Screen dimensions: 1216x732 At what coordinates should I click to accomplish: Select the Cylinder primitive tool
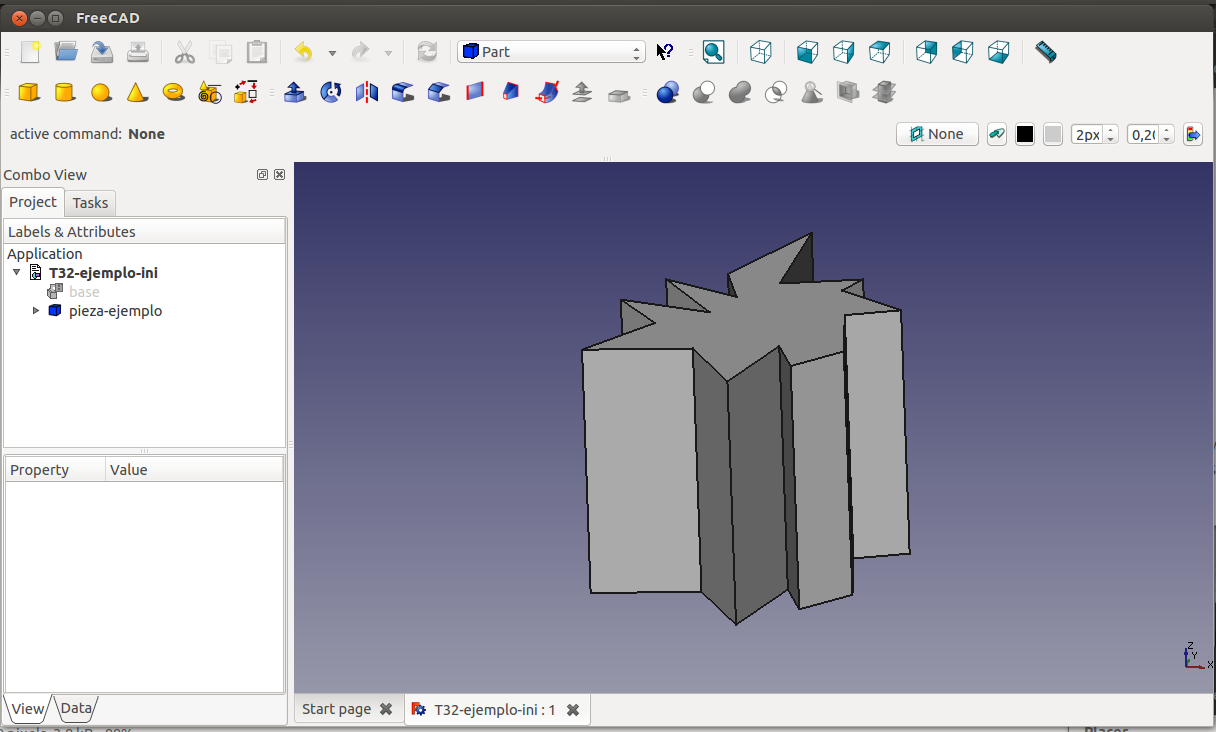point(65,93)
